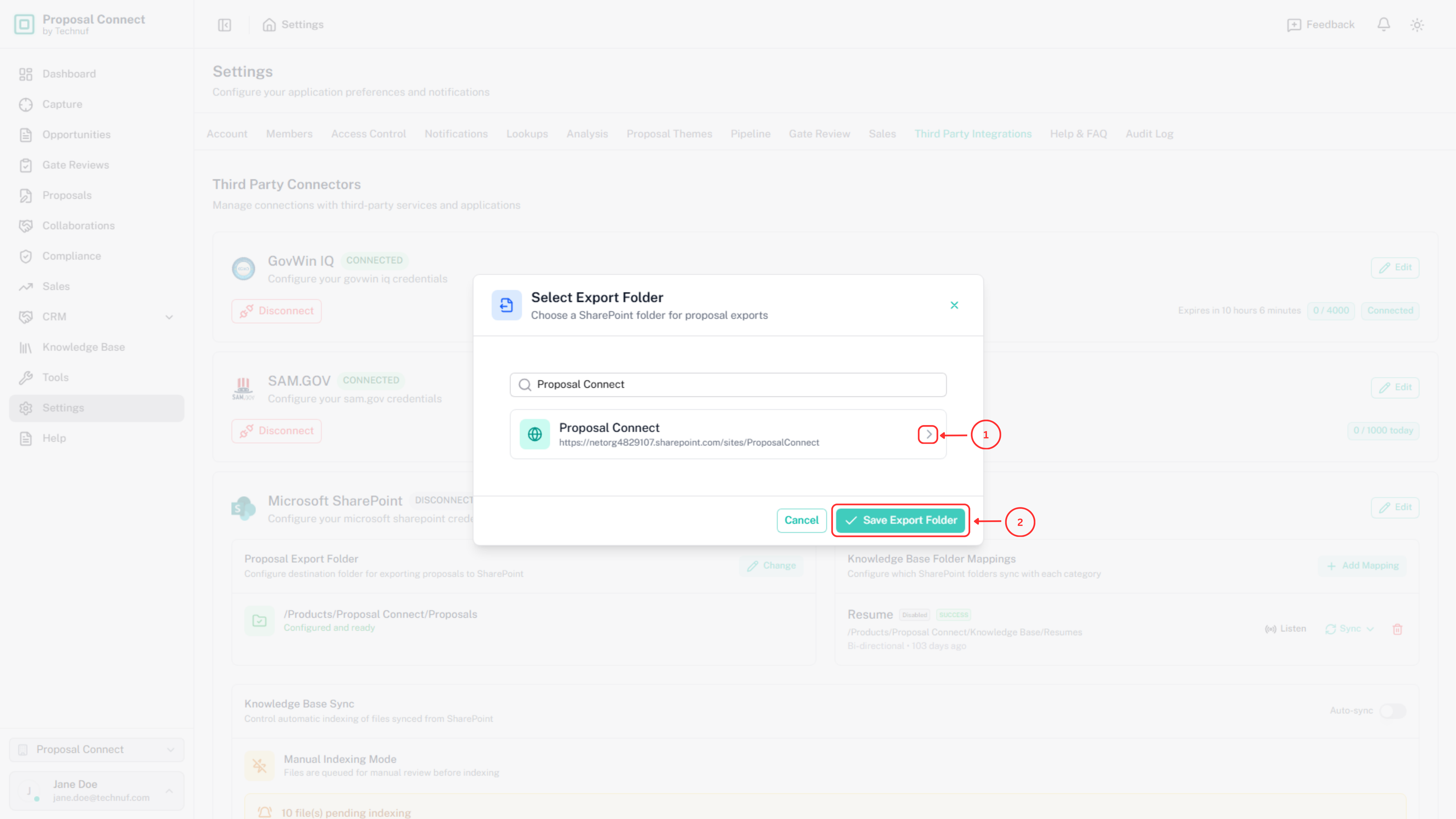Toggle light/dark theme sun icon

coord(1417,25)
